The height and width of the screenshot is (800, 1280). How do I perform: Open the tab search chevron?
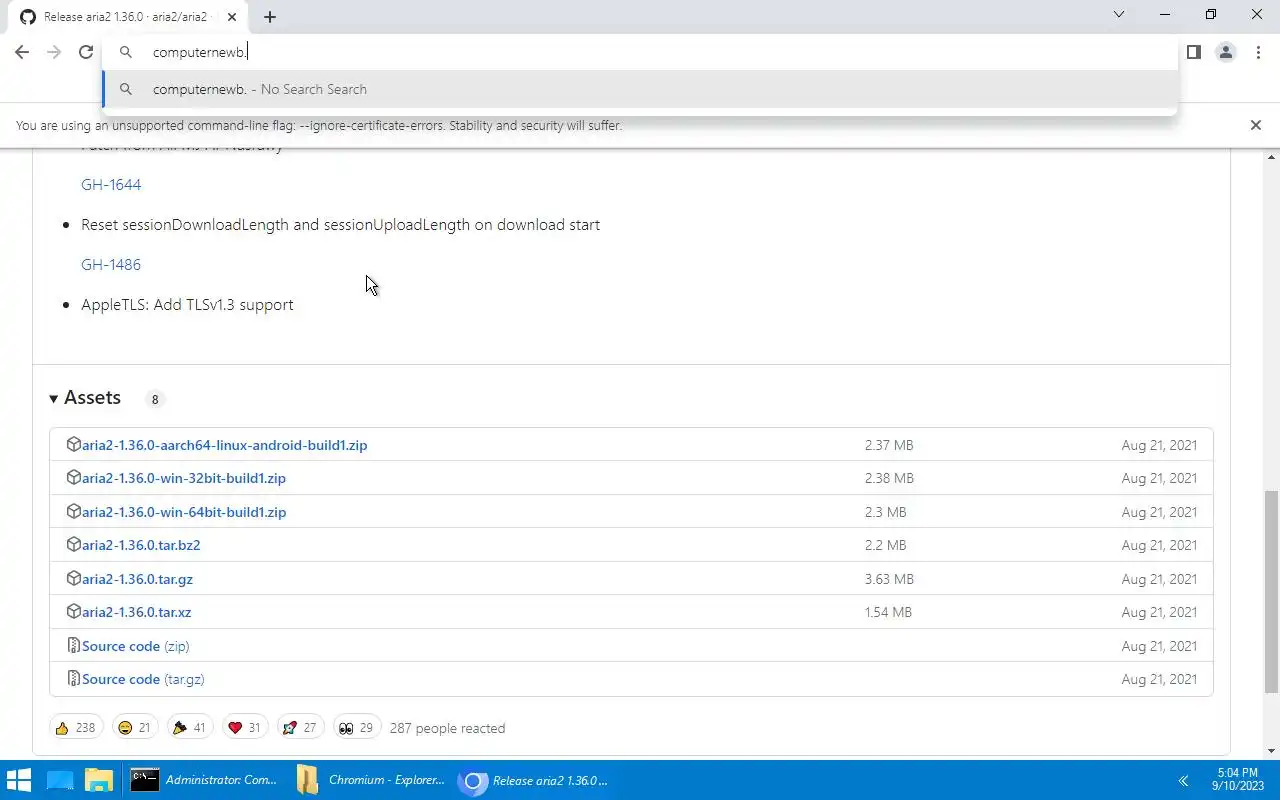pos(1119,15)
